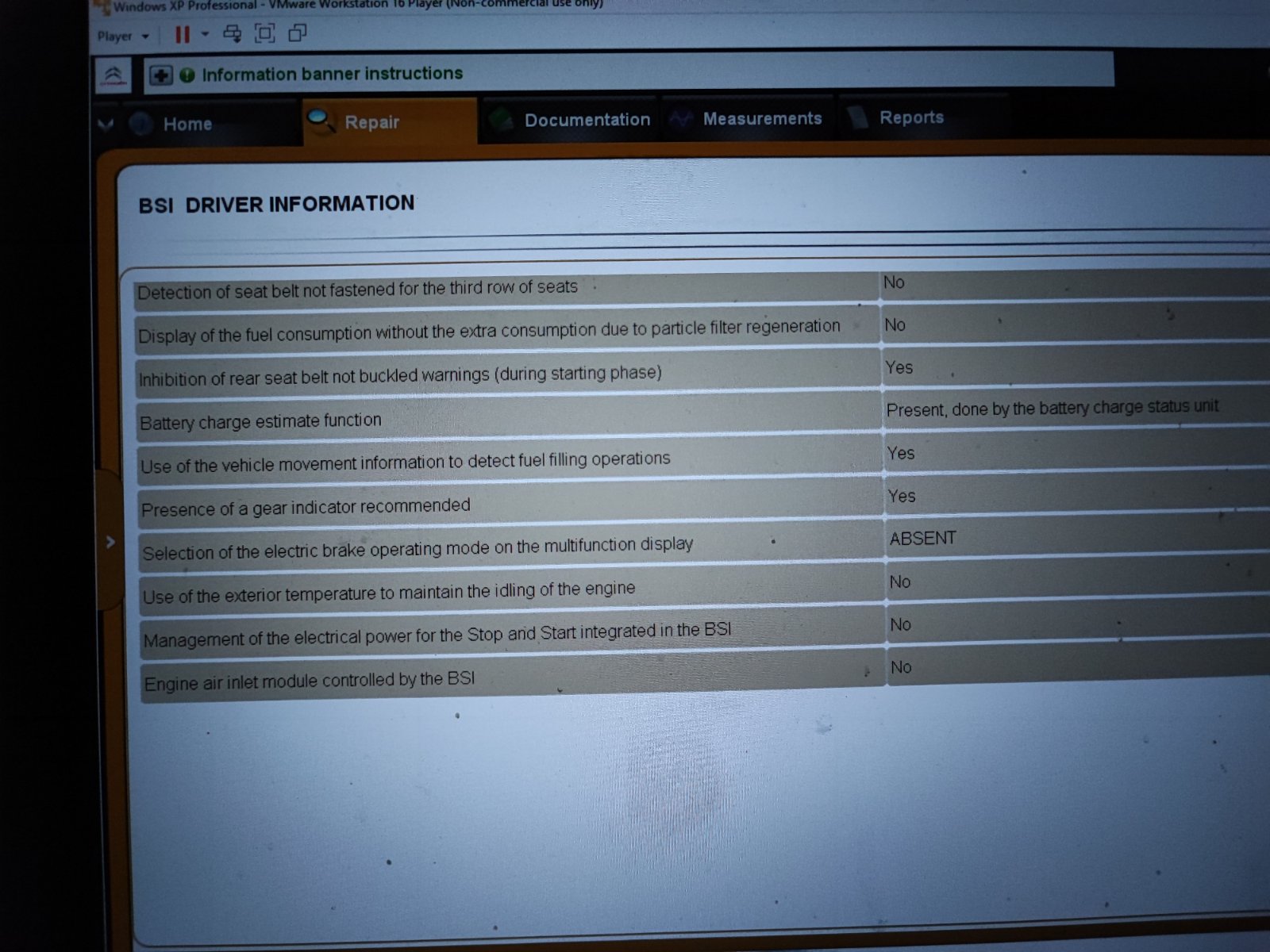Click the Repair magnifier icon

tap(321, 122)
